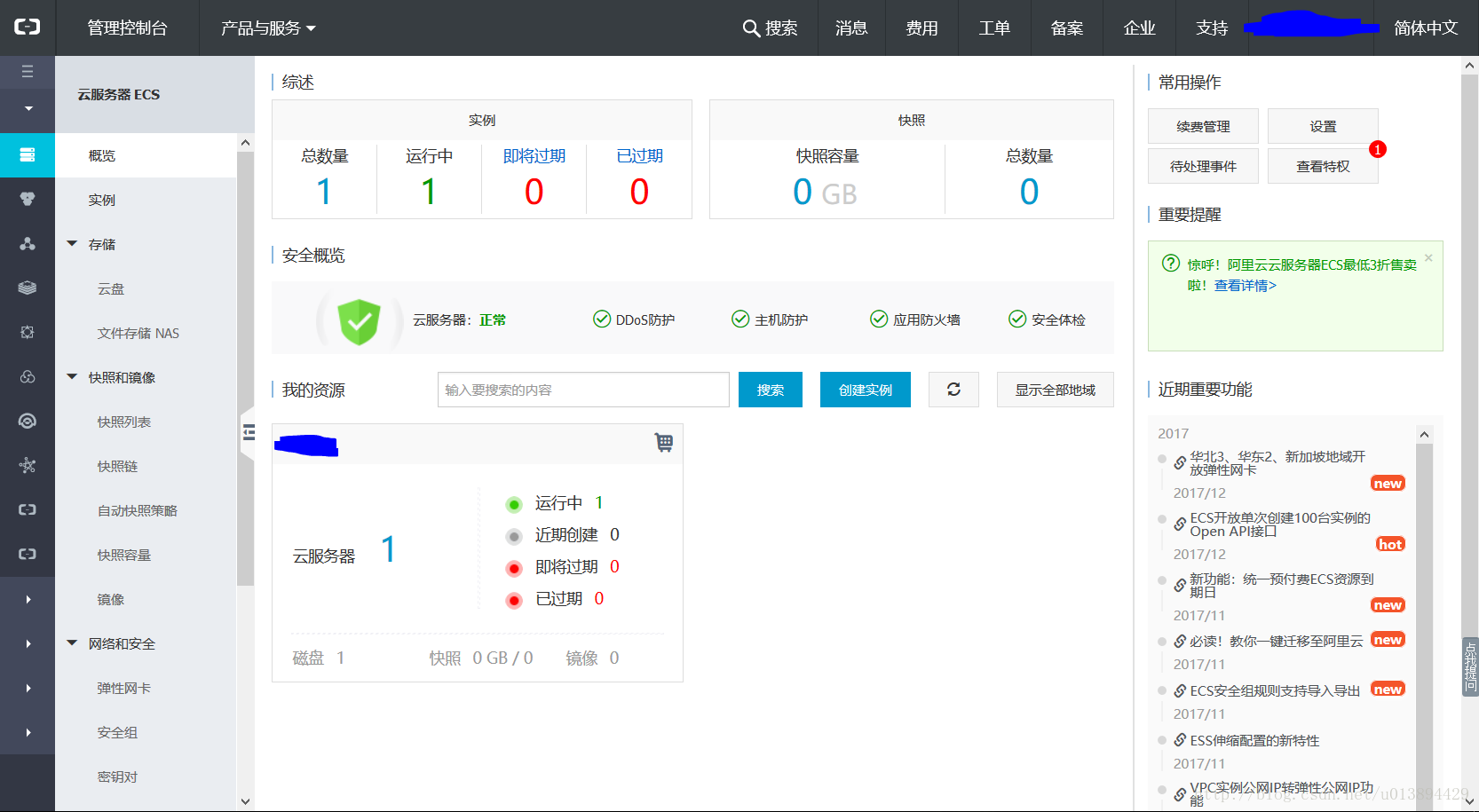The height and width of the screenshot is (812, 1479).
Task: Expand the third right-arrow group in left rail
Action: [x=28, y=688]
